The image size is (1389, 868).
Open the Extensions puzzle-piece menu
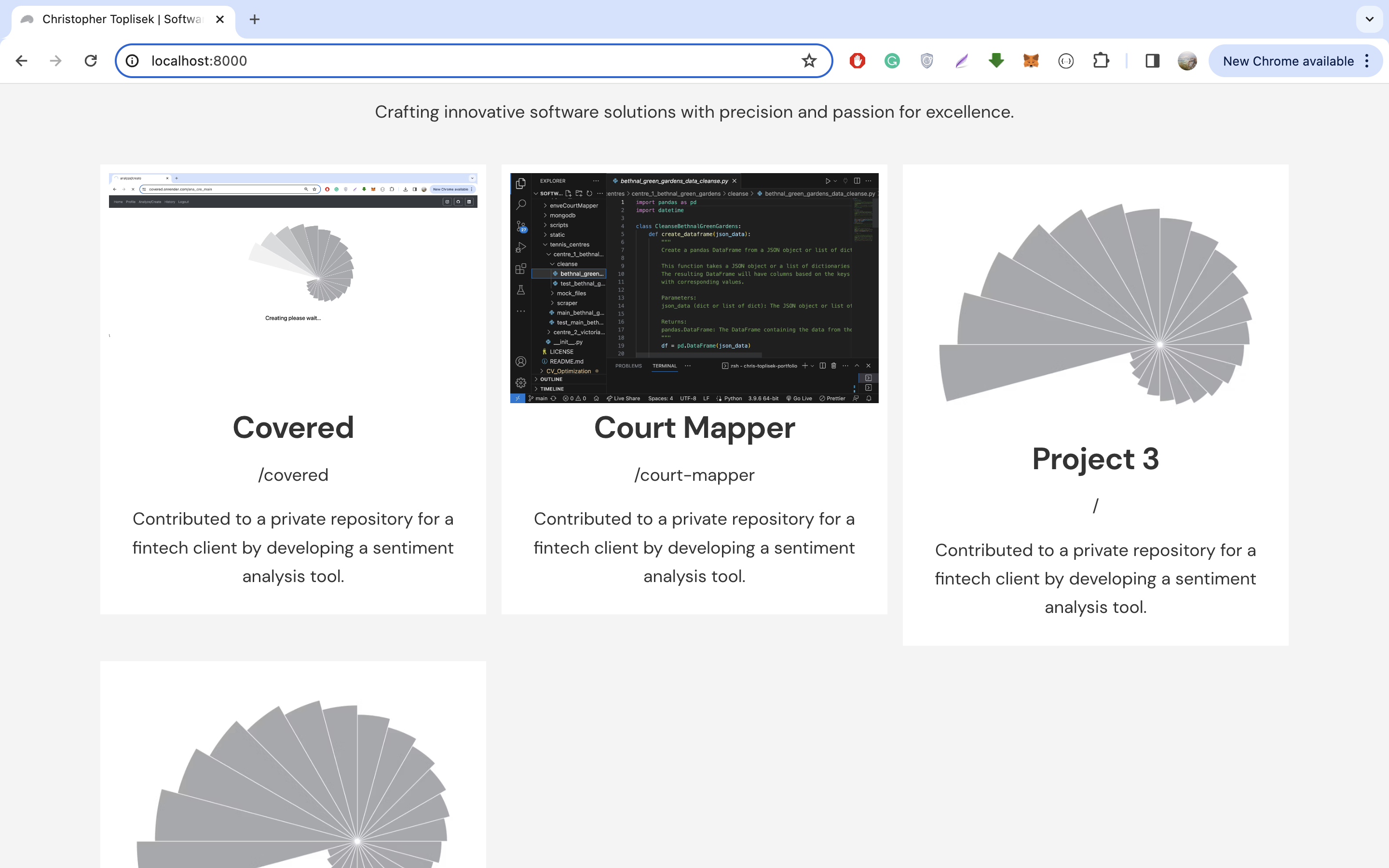(x=1101, y=60)
